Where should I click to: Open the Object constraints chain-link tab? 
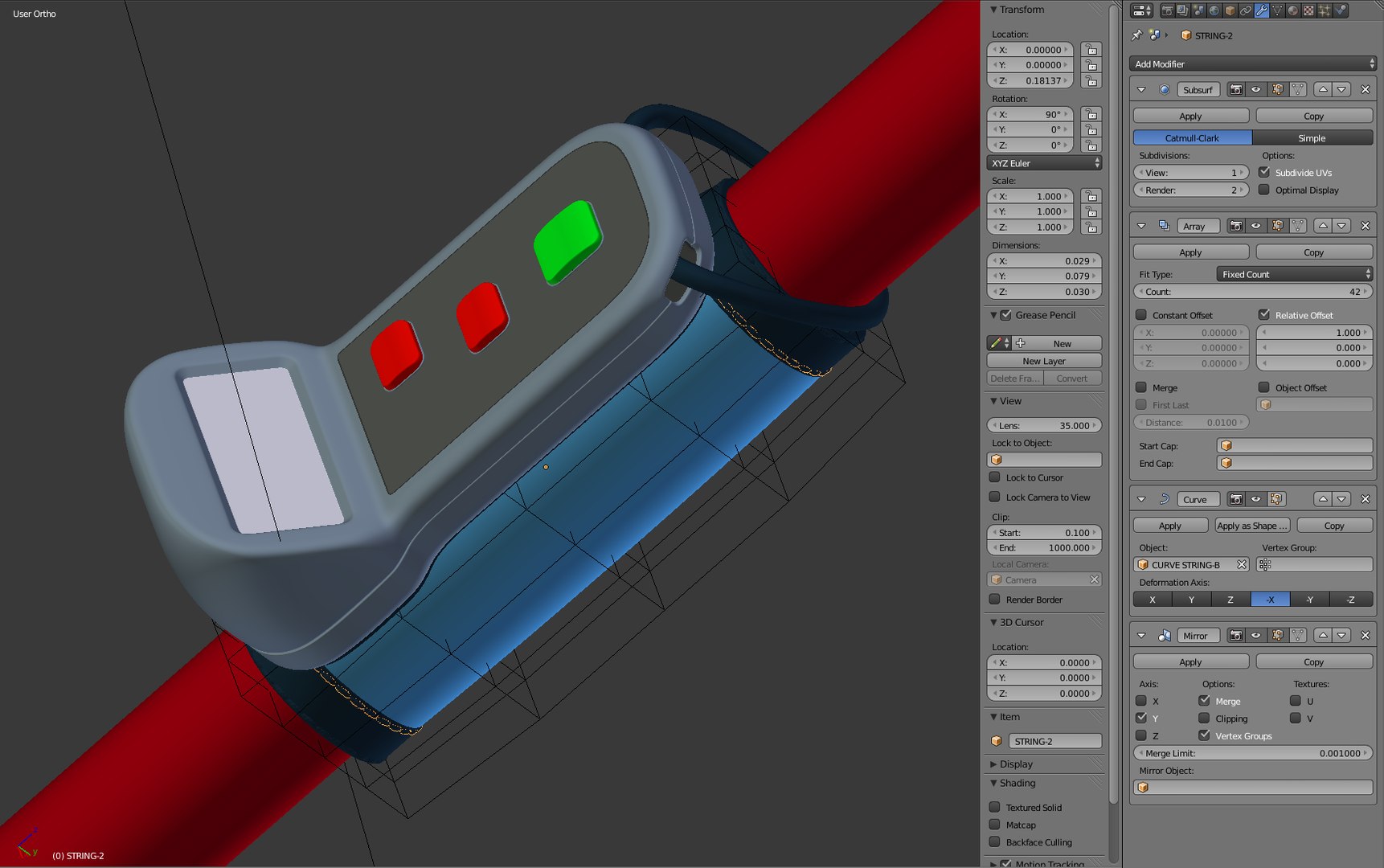pos(1246,10)
